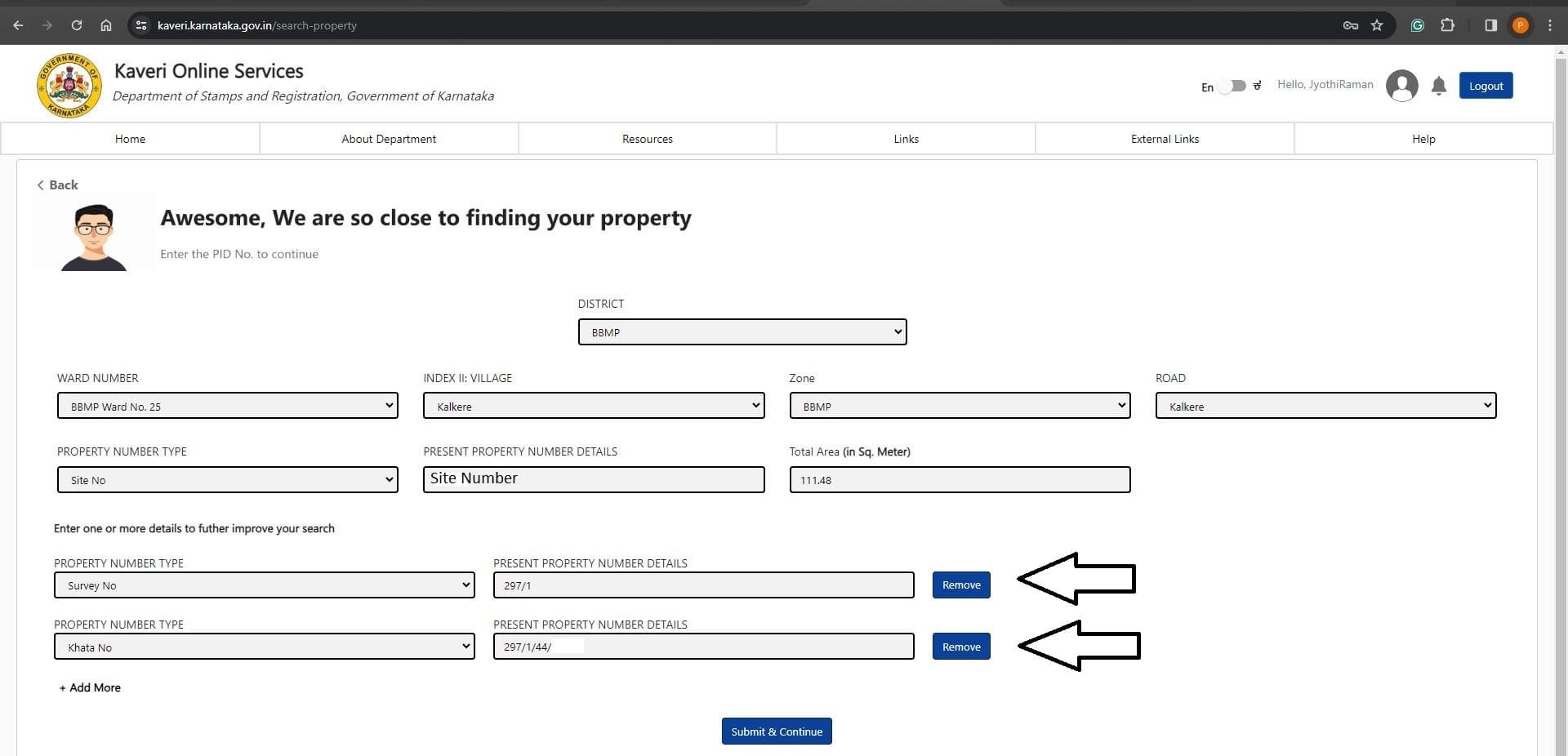Viewport: 1568px width, 756px height.
Task: Open the WARD NUMBER dropdown
Action: 227,406
